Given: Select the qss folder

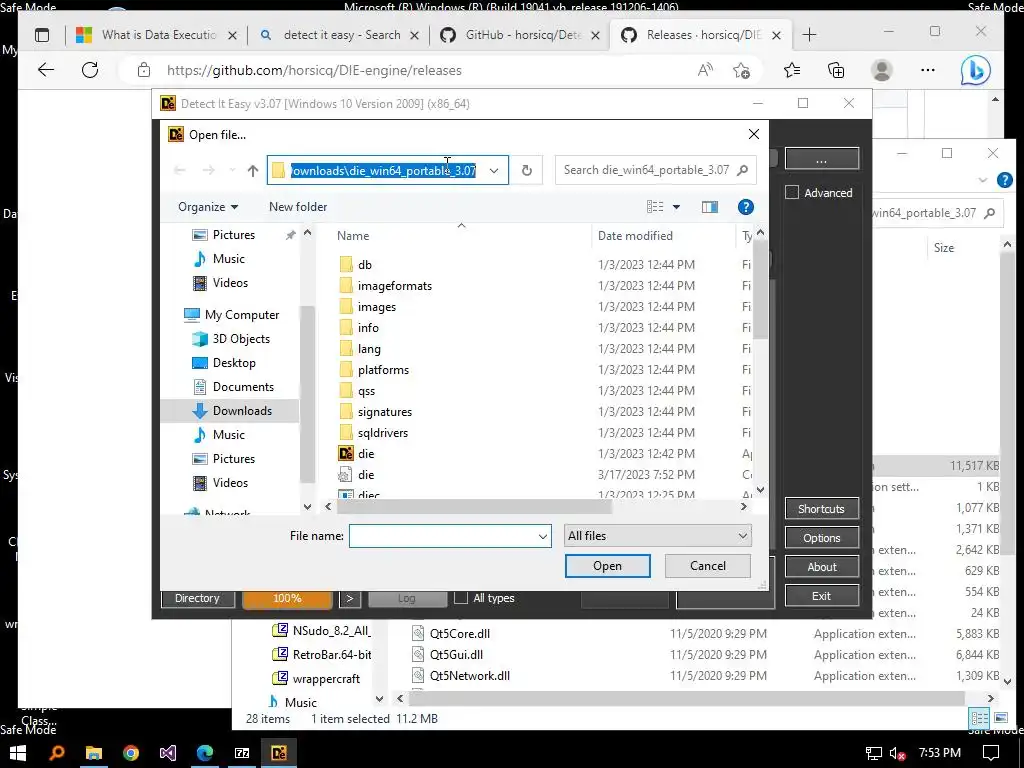Looking at the screenshot, I should 366,391.
